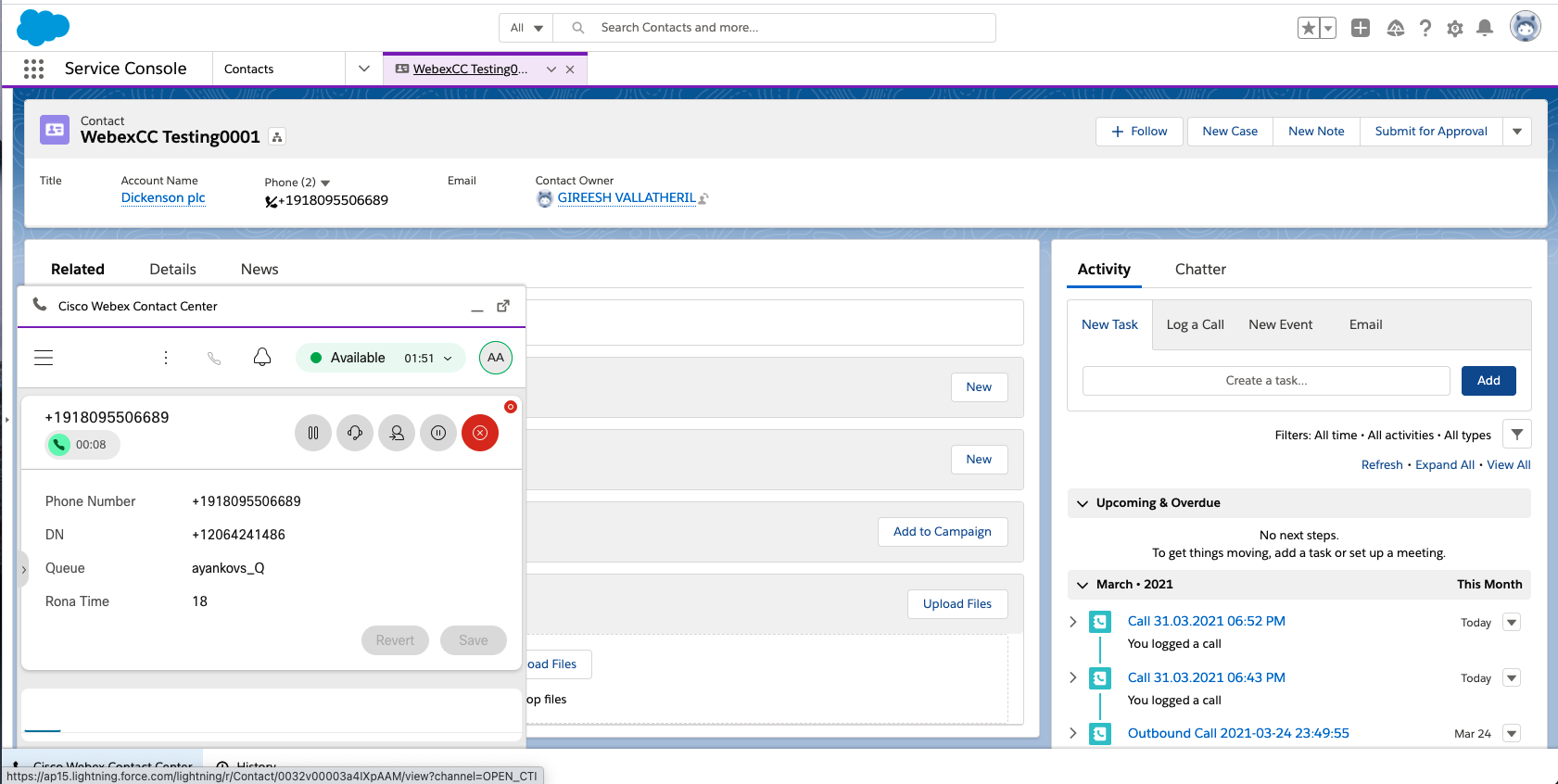Click the Webex dial phone icon

click(x=214, y=358)
